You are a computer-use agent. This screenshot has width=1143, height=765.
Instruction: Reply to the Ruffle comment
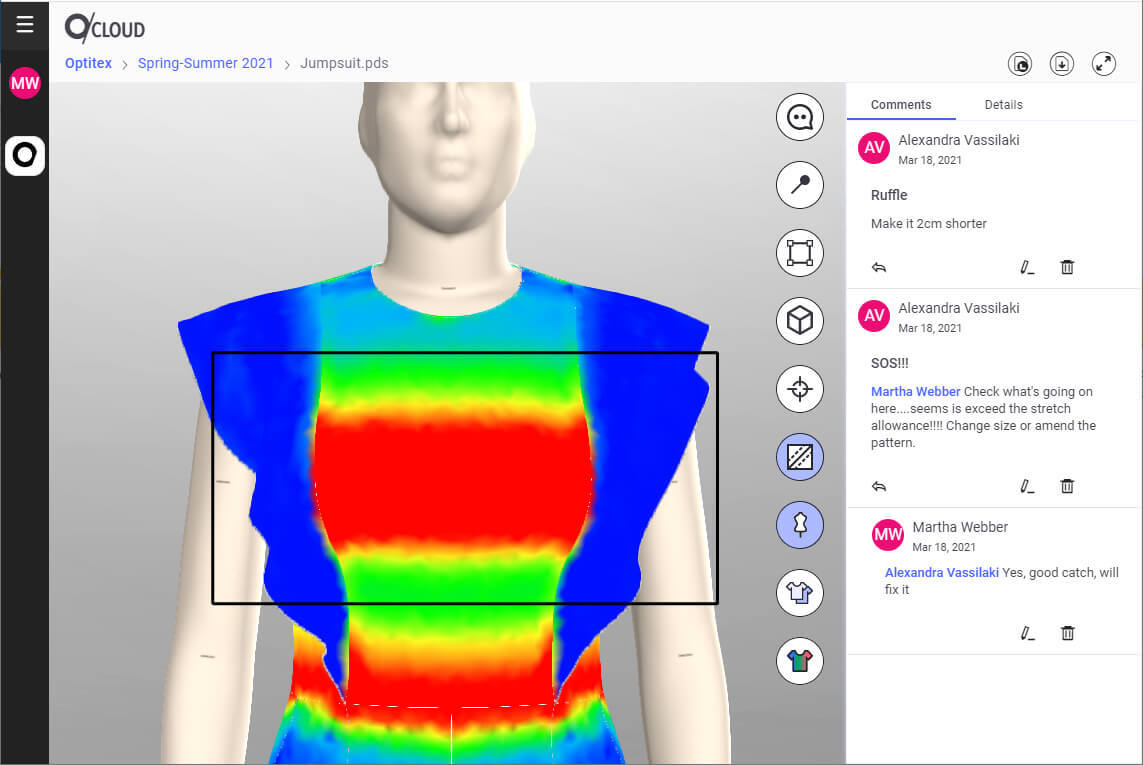(879, 268)
